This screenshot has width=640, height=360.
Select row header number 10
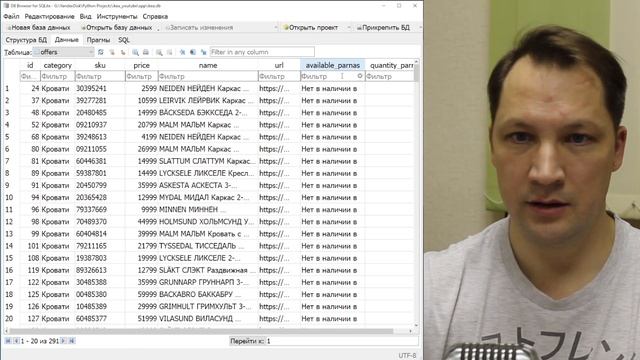click(x=9, y=198)
